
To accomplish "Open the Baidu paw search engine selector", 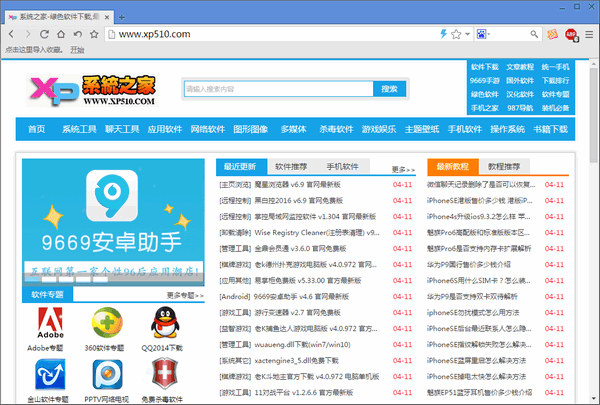I will [x=481, y=34].
